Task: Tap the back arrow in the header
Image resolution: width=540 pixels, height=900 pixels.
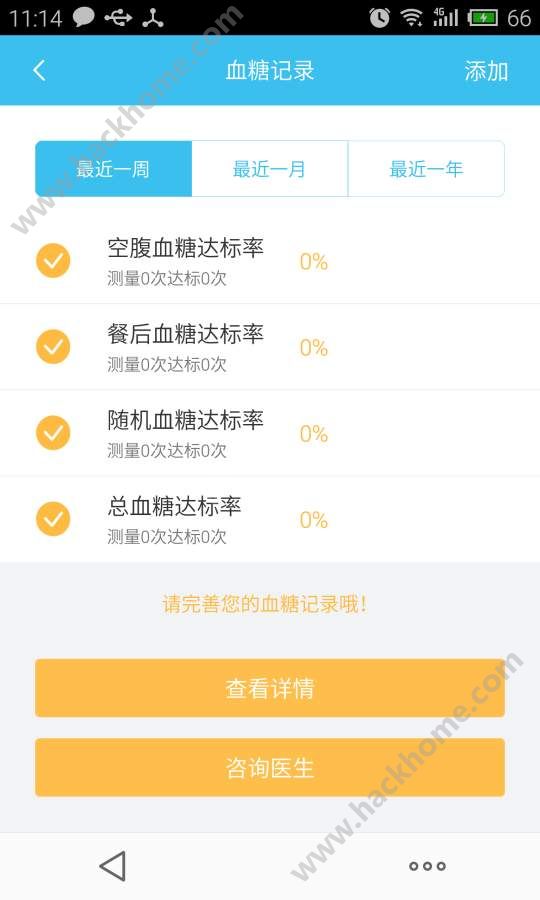Action: point(39,71)
